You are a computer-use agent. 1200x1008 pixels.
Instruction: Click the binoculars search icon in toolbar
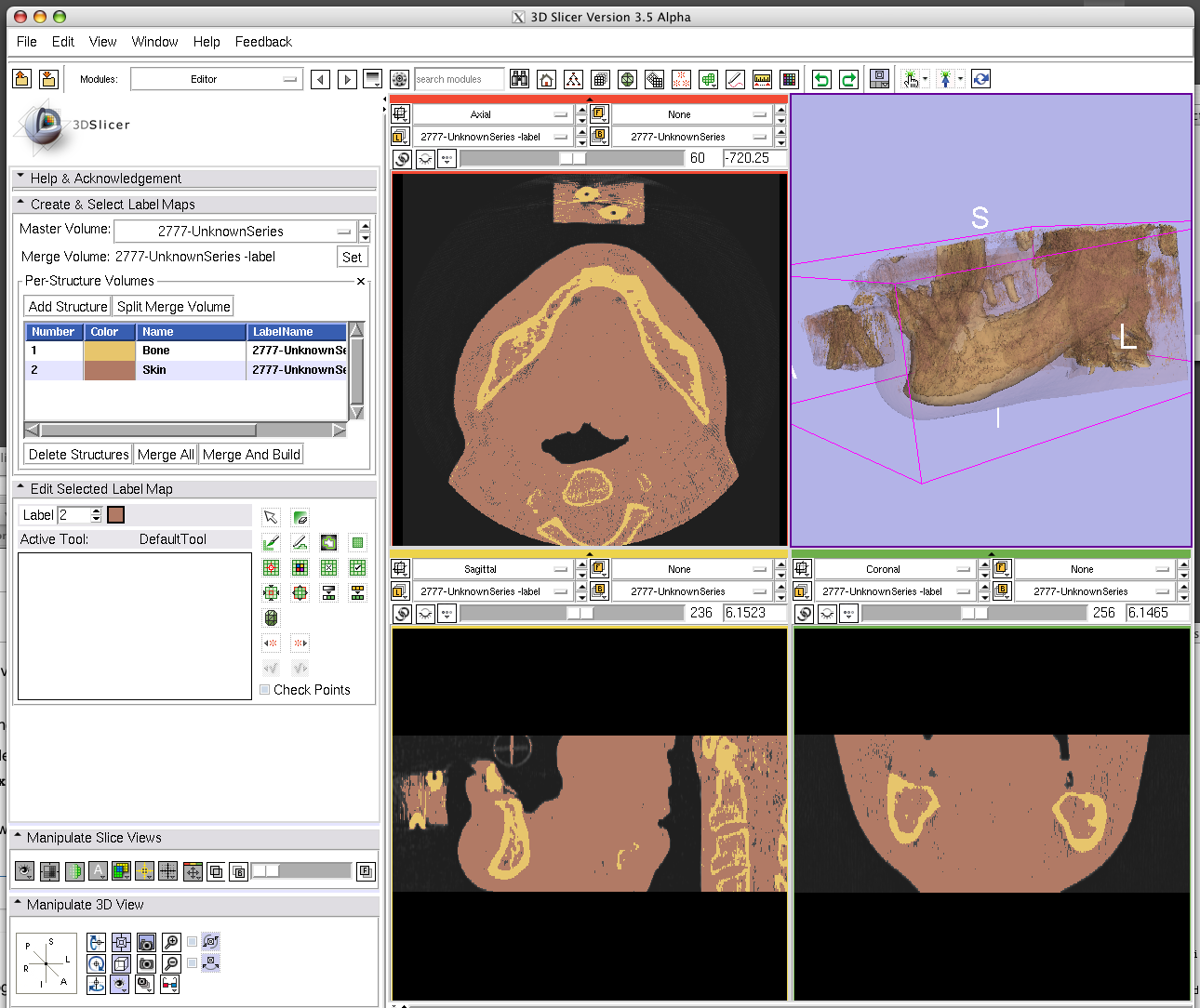(x=520, y=80)
